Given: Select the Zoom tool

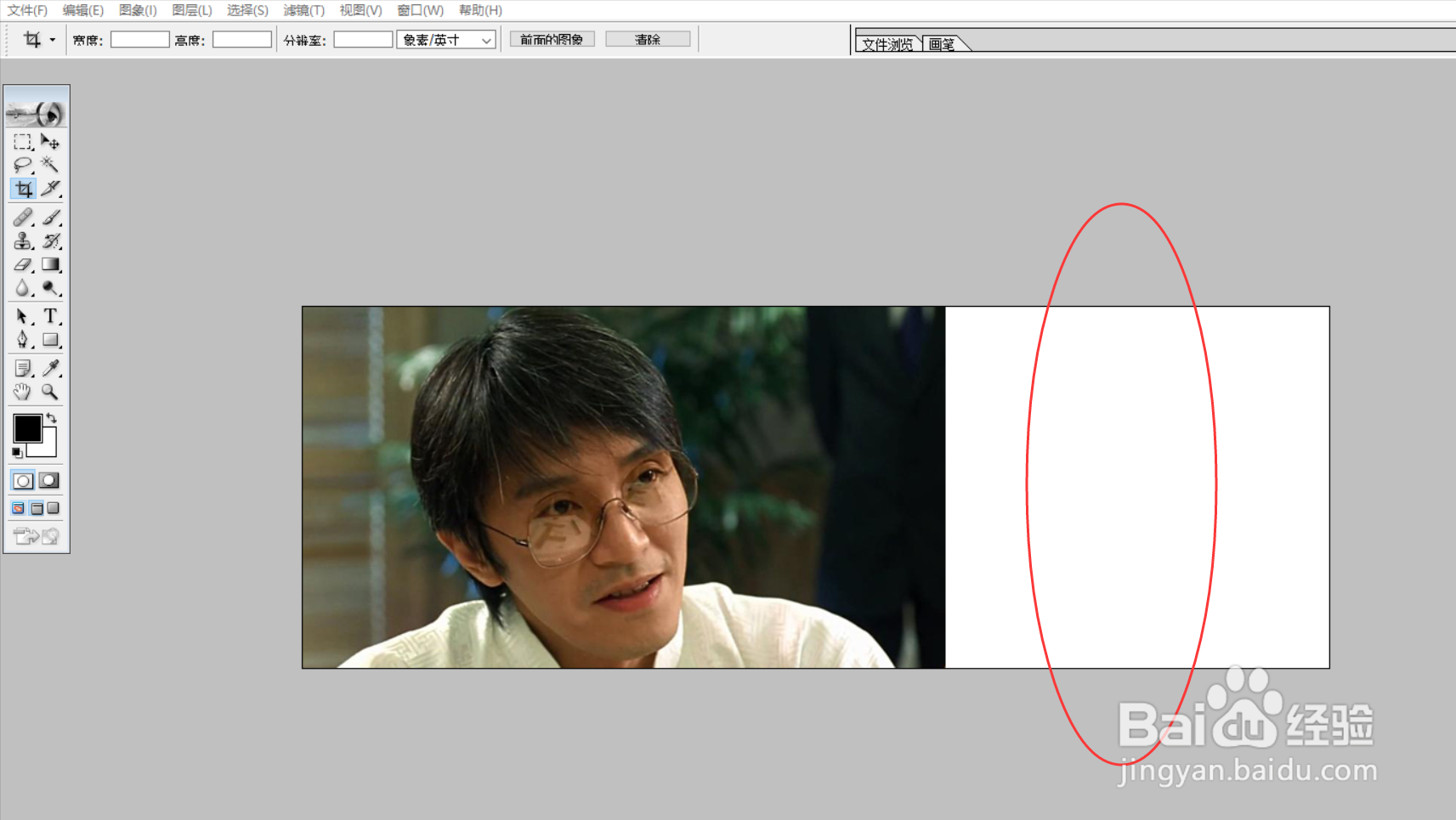Looking at the screenshot, I should pos(50,392).
